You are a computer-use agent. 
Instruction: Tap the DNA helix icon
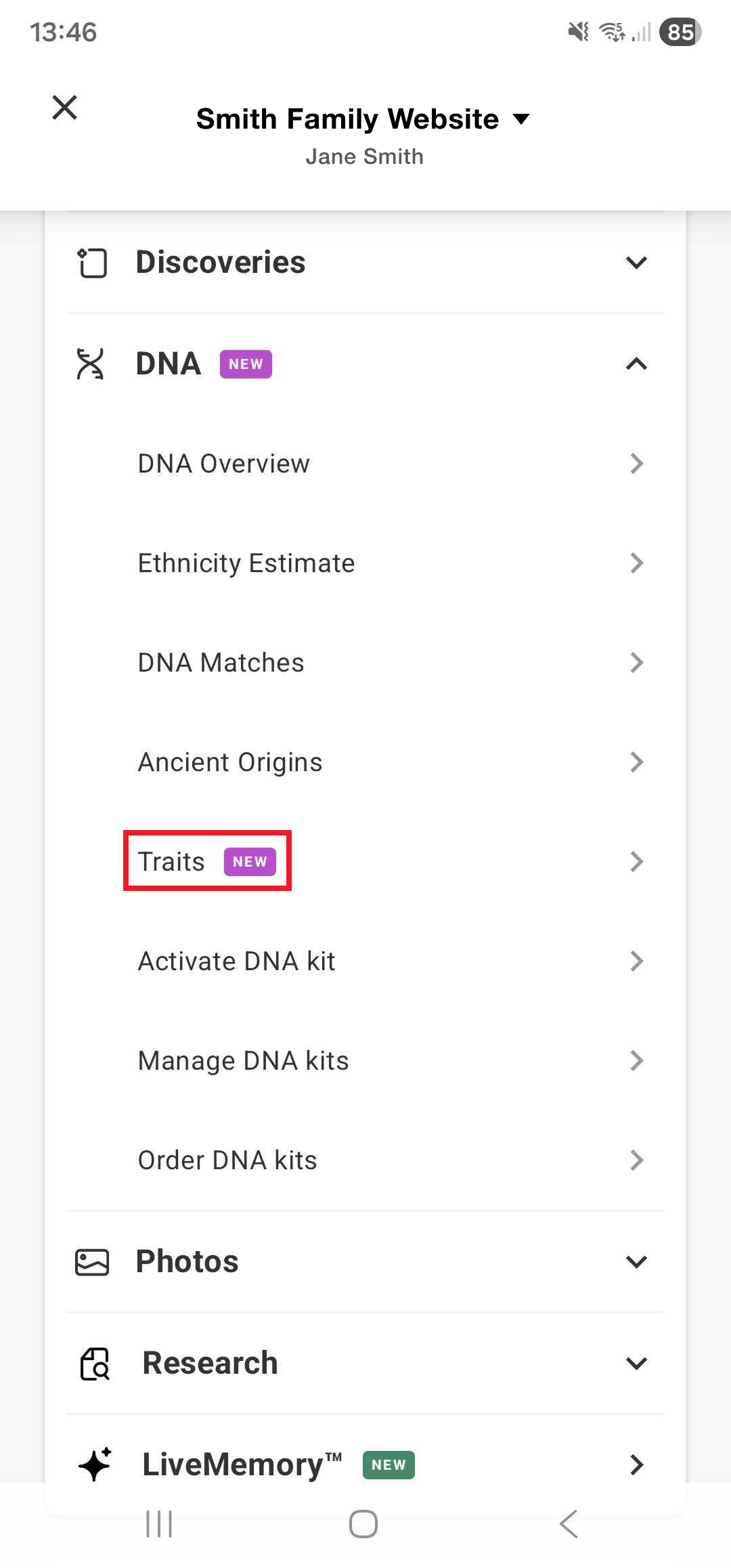click(x=90, y=364)
